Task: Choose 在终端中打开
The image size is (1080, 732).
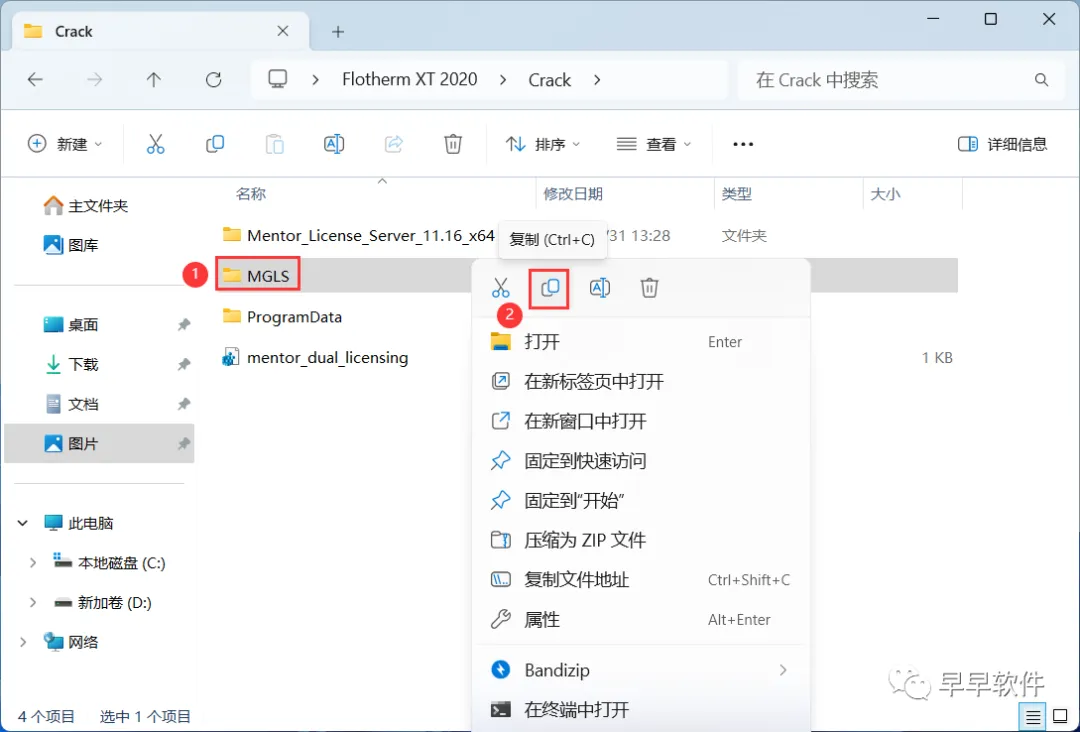Action: [x=641, y=709]
